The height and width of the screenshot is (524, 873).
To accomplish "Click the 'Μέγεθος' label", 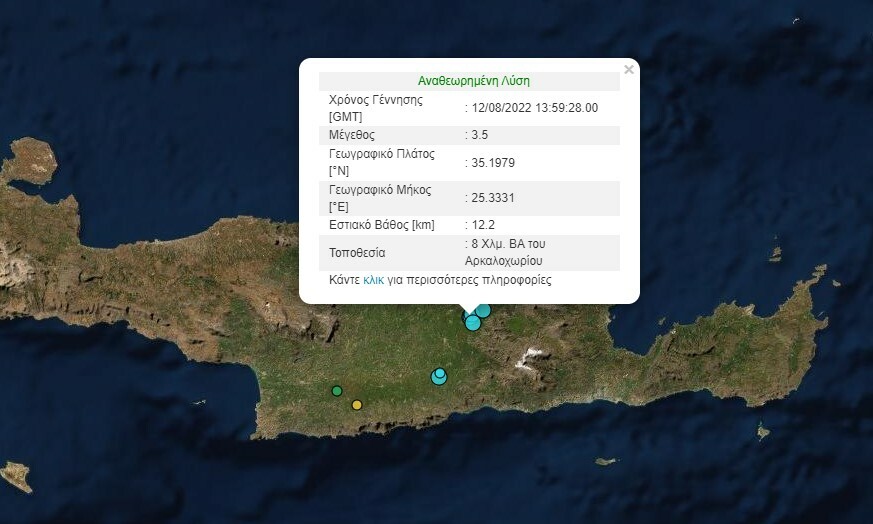I will [x=352, y=135].
